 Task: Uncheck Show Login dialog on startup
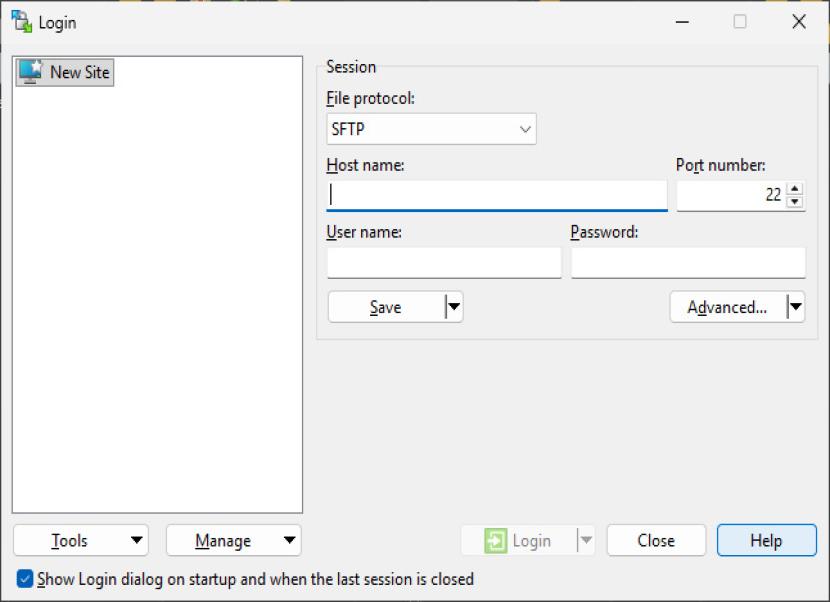[x=25, y=579]
